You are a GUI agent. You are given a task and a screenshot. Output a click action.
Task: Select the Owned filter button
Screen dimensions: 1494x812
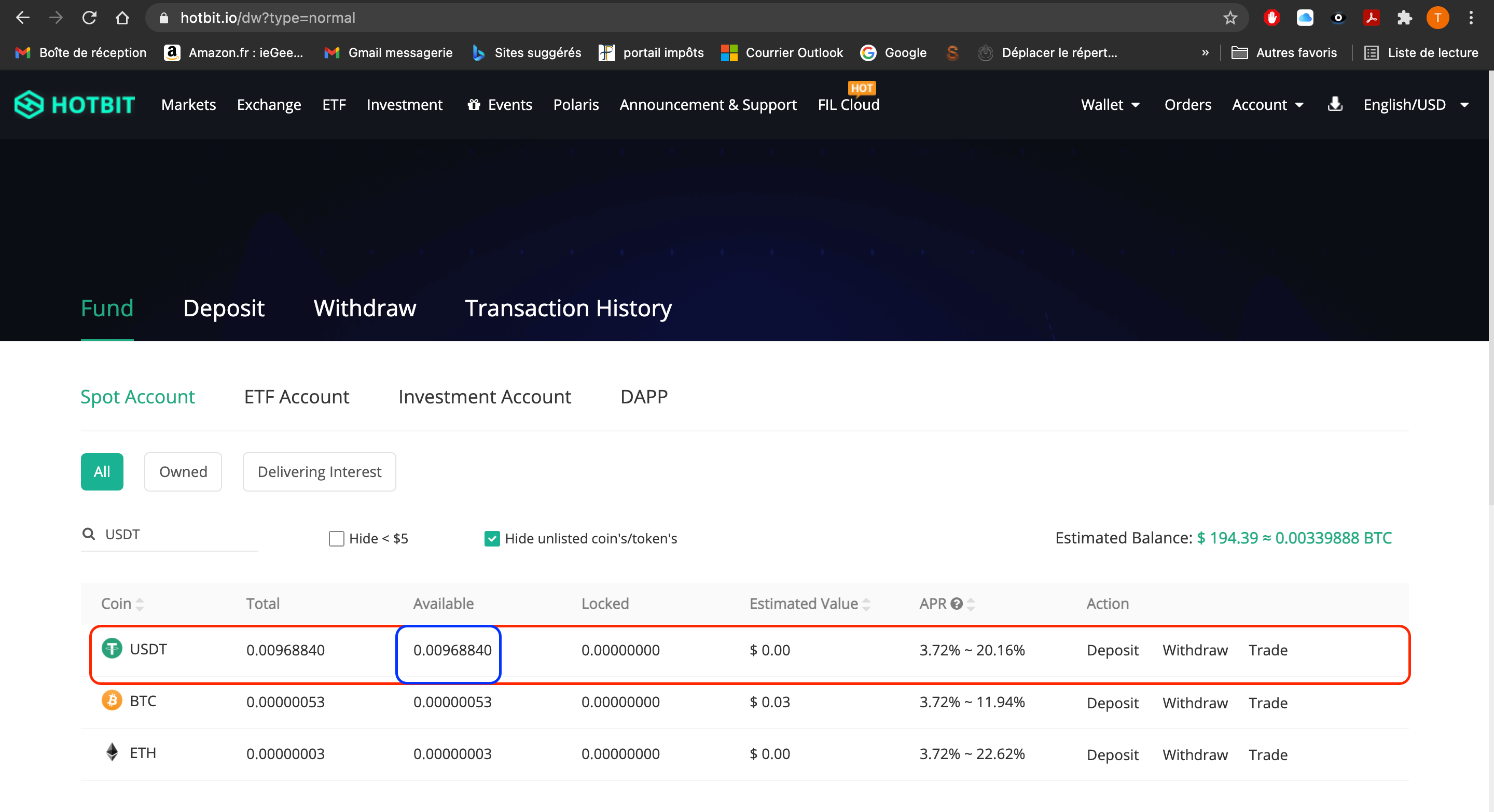click(183, 472)
